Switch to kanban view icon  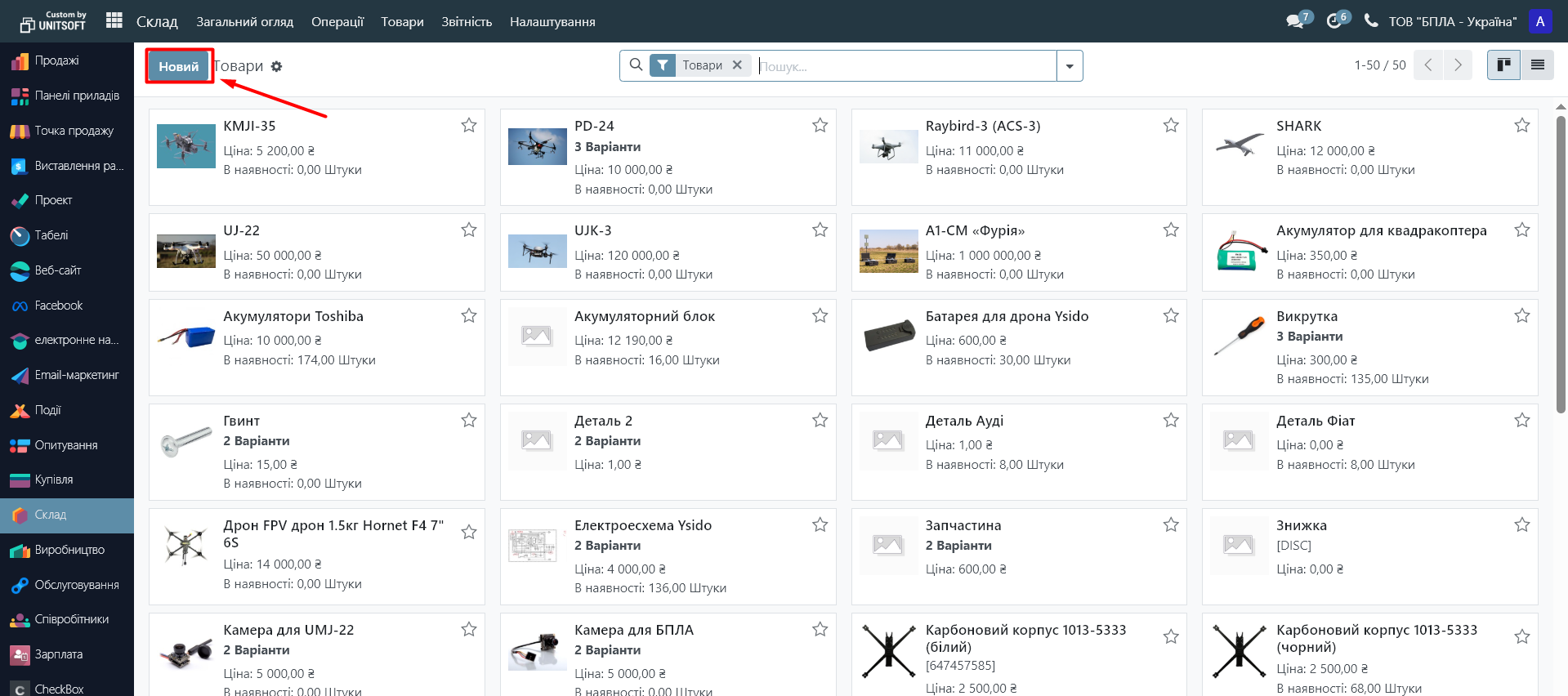click(x=1503, y=65)
